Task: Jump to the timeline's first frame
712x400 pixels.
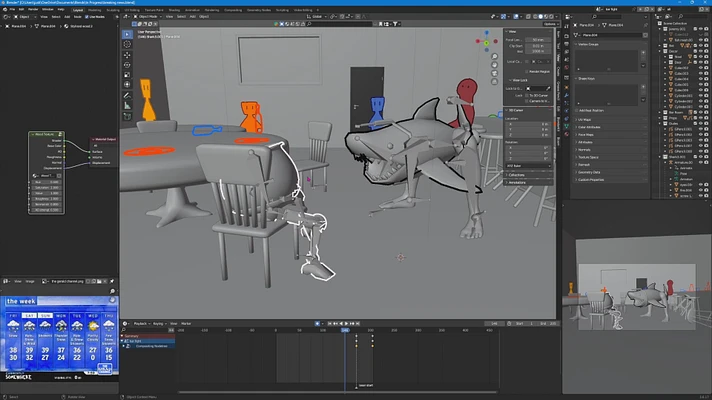Action: tap(330, 324)
